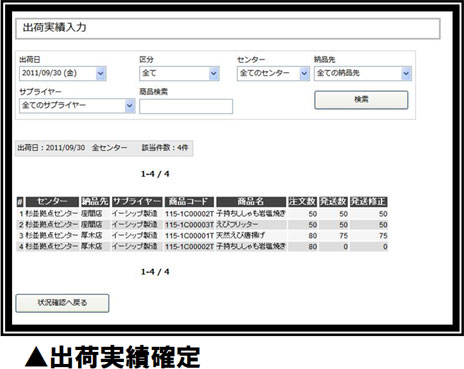This screenshot has width=464, height=369.
Task: Click the サプライヤー column header
Action: 137,202
